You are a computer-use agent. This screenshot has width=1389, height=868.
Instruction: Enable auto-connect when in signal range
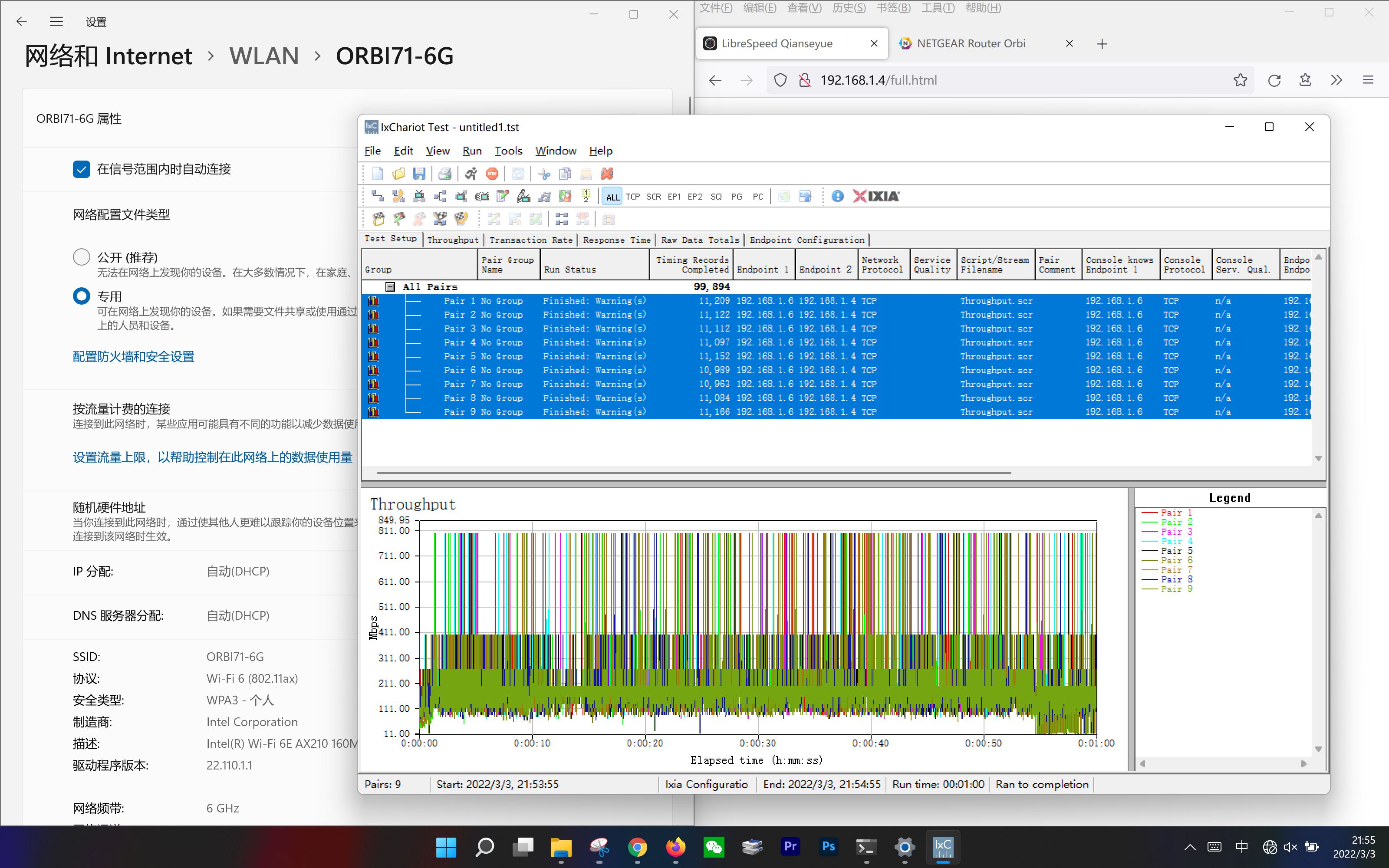[82, 169]
